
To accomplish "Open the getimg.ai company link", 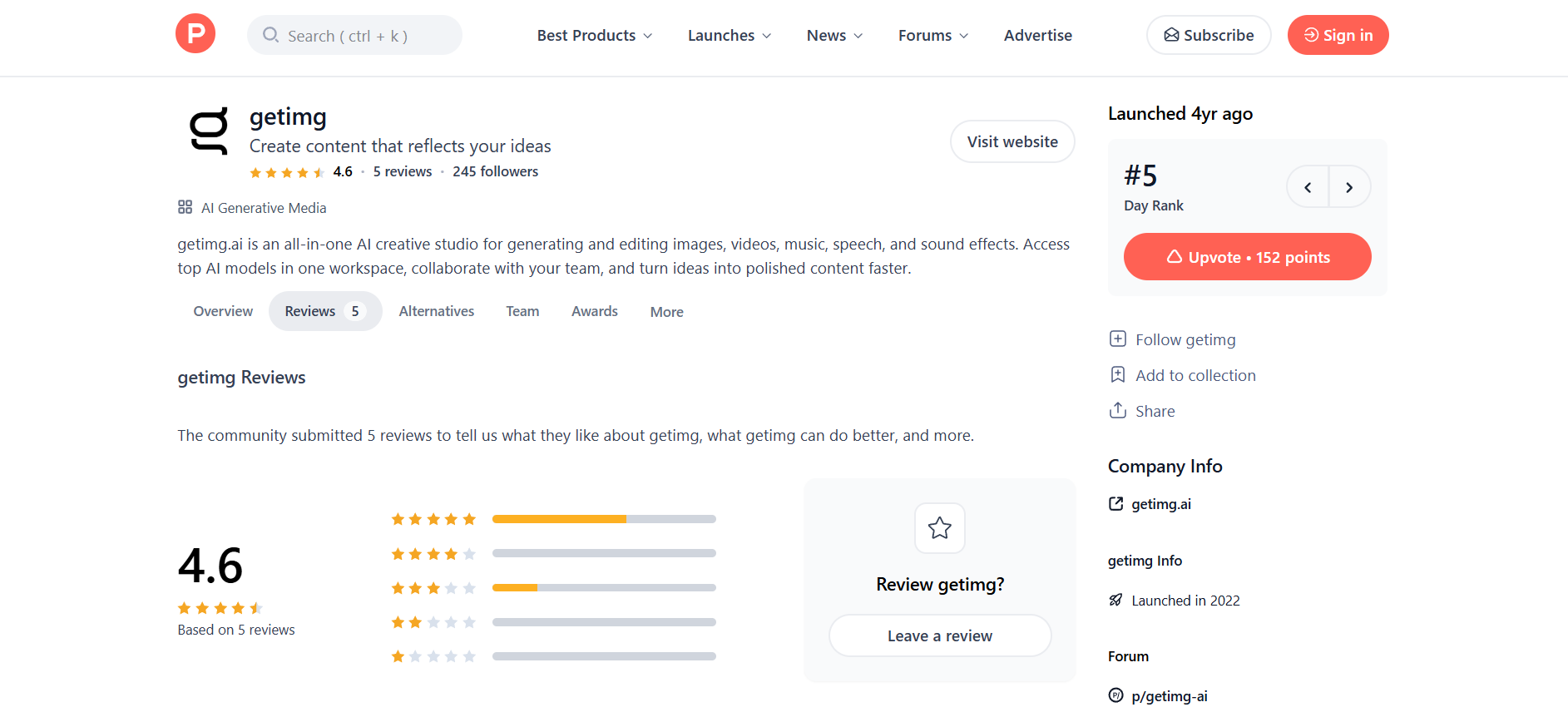I will 1161,504.
